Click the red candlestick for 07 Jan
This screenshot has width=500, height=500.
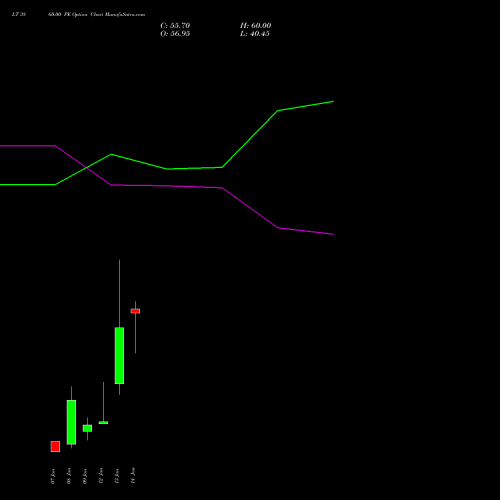[x=55, y=447]
